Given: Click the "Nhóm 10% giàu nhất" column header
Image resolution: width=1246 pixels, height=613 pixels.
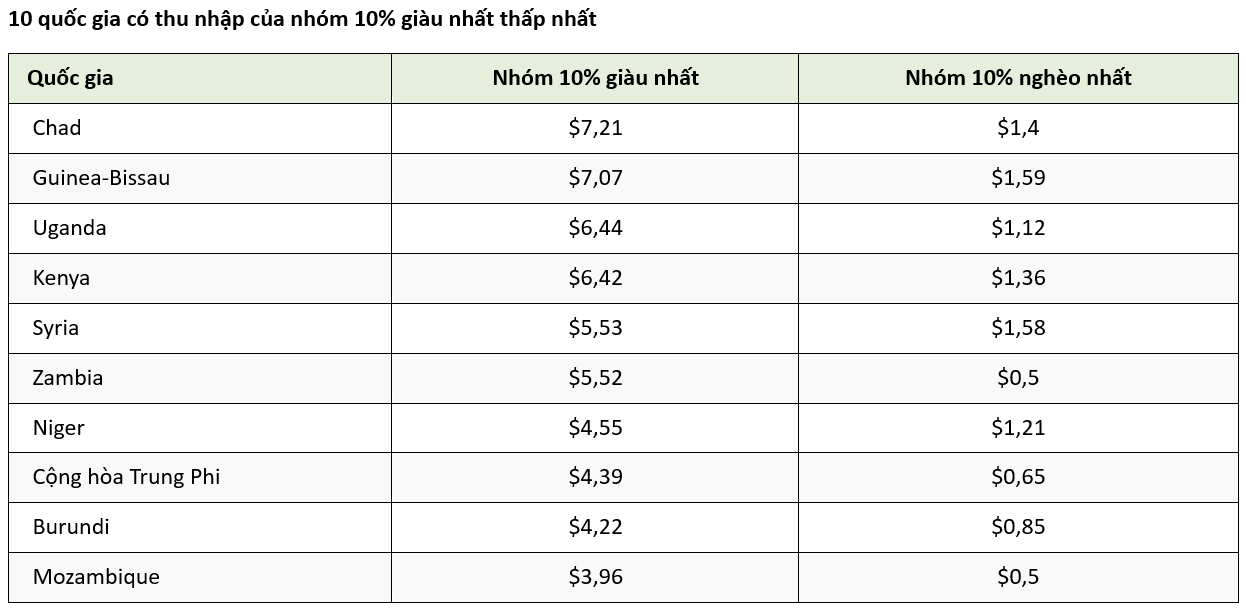Looking at the screenshot, I should tap(595, 78).
